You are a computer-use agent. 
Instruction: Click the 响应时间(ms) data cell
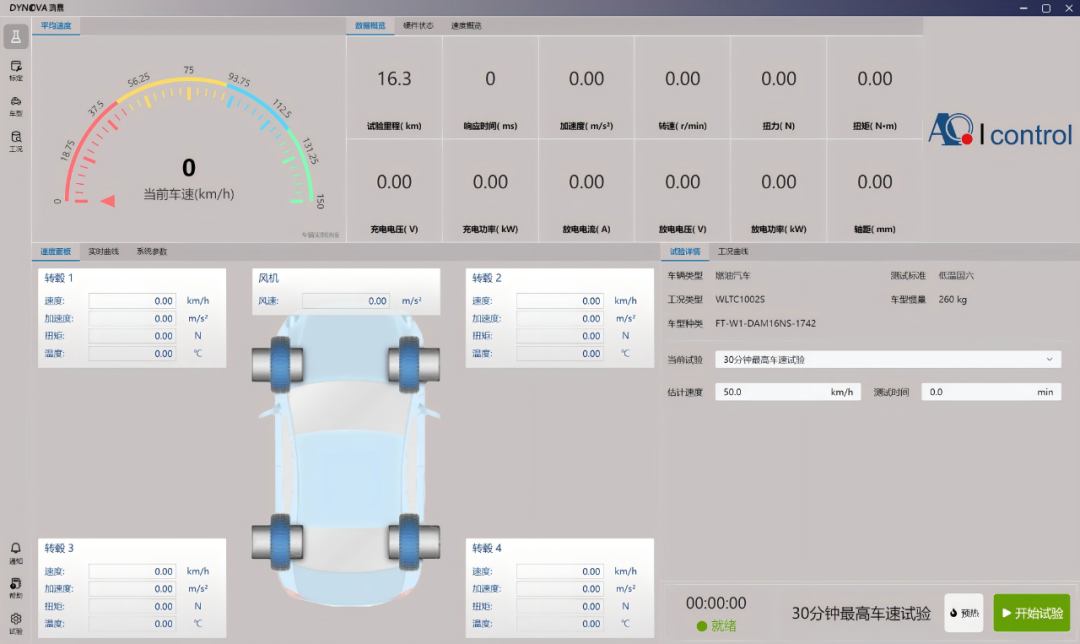pyautogui.click(x=490, y=87)
